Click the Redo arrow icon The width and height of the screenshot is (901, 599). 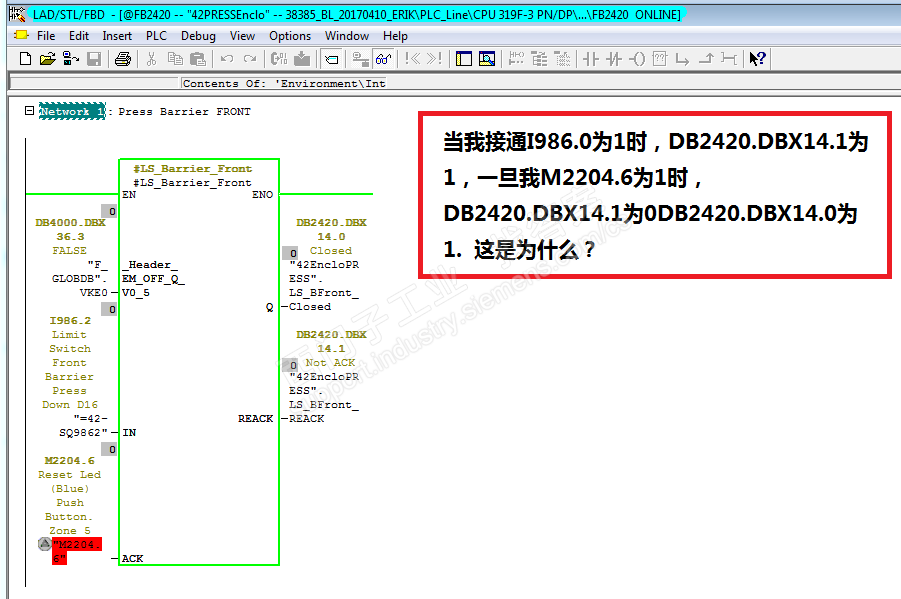[250, 59]
